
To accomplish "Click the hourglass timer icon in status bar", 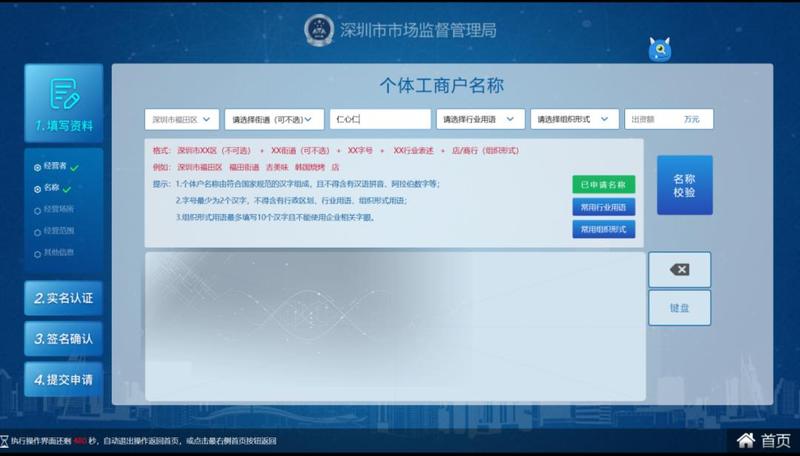I will (5, 440).
